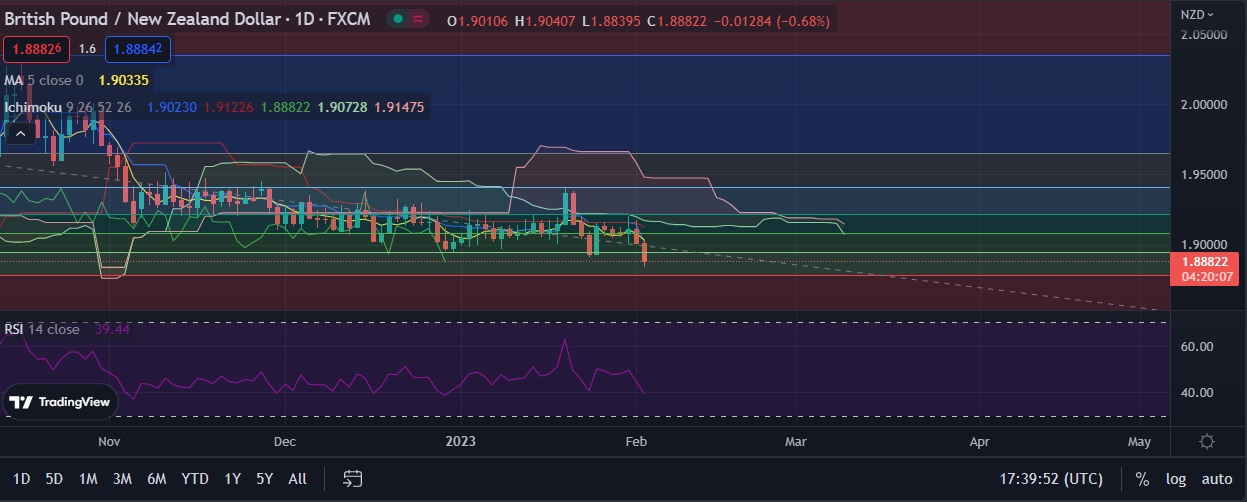Switch to the 6M time range
This screenshot has height=502, width=1247.
(156, 479)
